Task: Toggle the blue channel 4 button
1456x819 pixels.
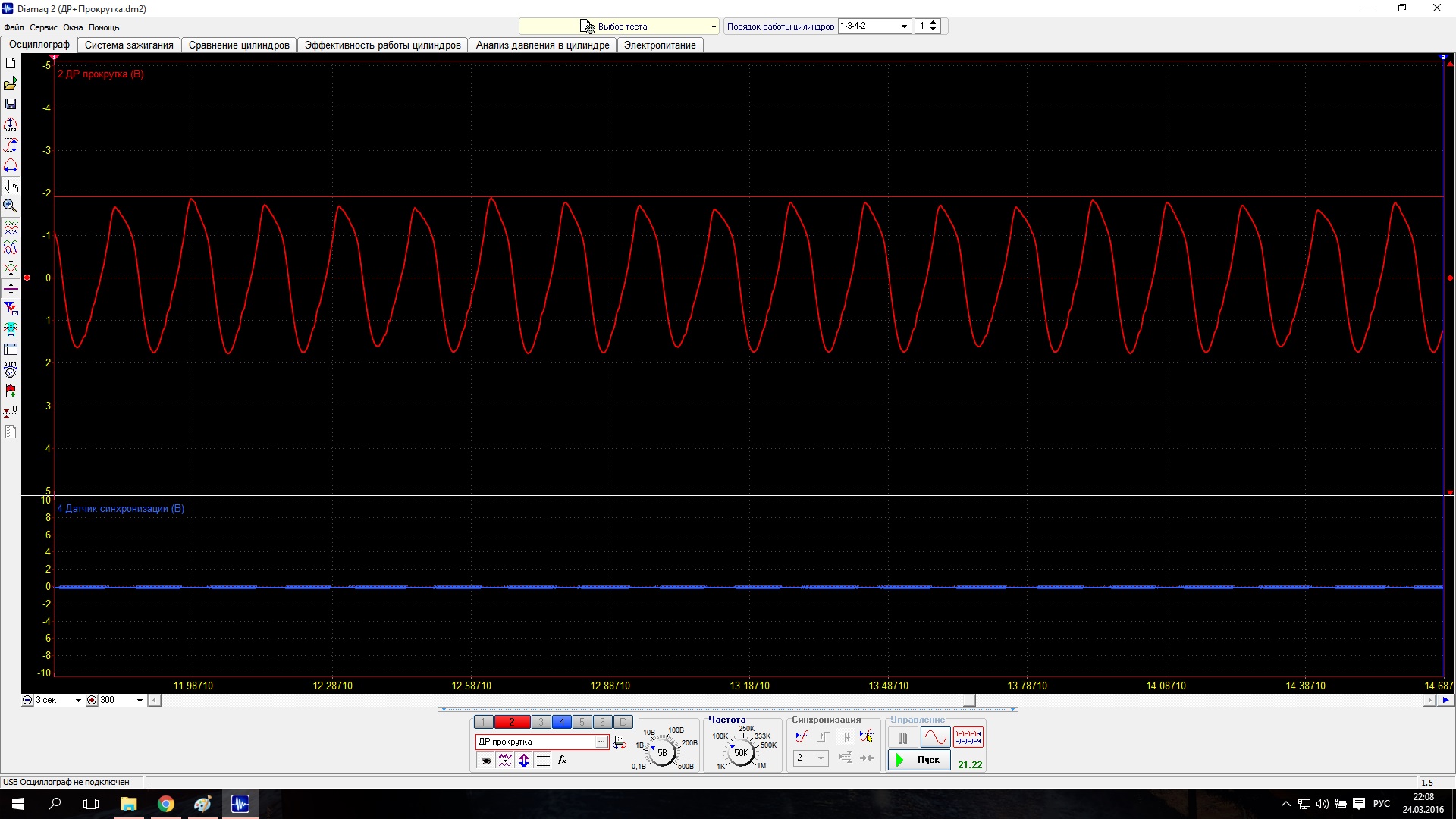Action: (561, 723)
